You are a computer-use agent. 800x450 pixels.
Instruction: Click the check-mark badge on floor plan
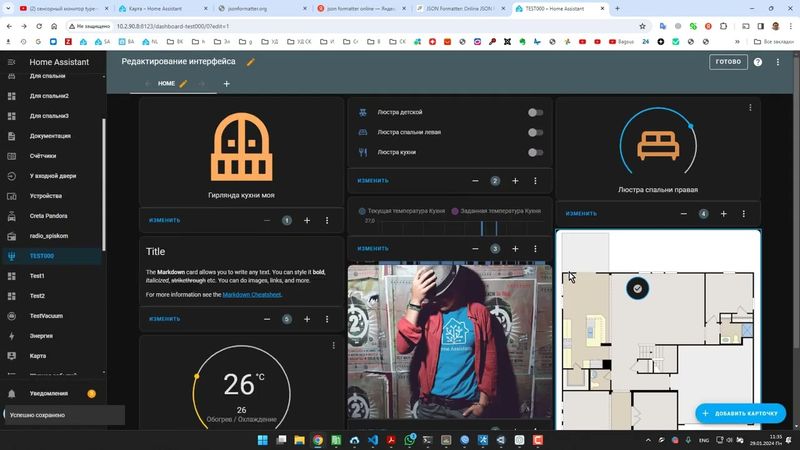[x=637, y=288]
